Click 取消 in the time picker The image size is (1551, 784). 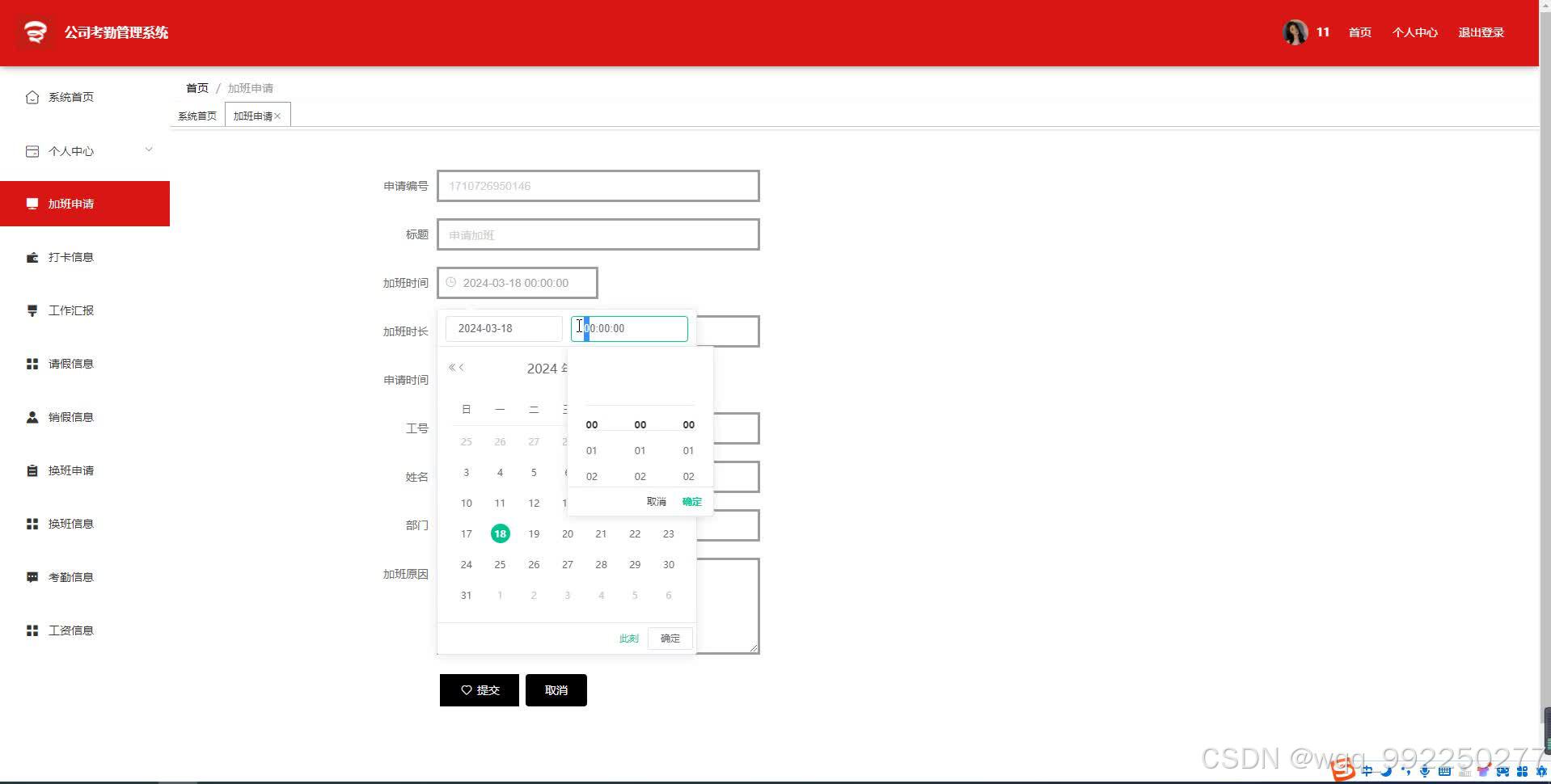[657, 502]
